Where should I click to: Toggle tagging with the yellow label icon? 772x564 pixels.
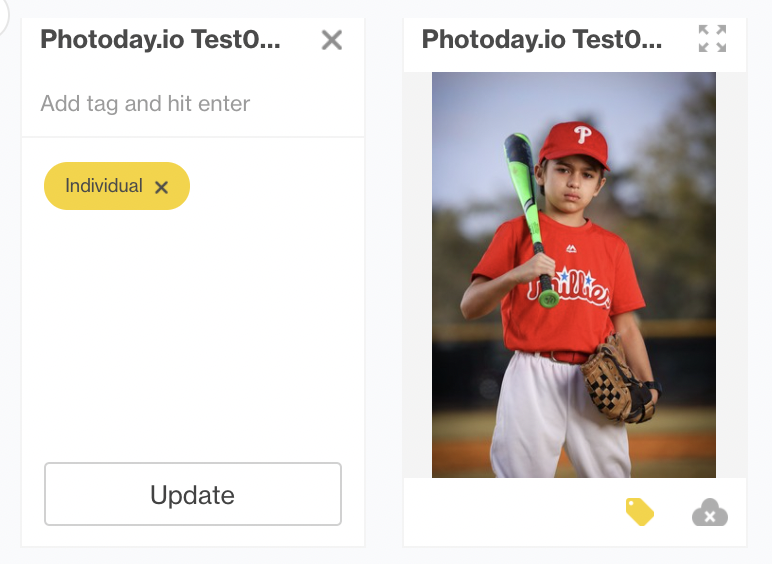[x=639, y=512]
